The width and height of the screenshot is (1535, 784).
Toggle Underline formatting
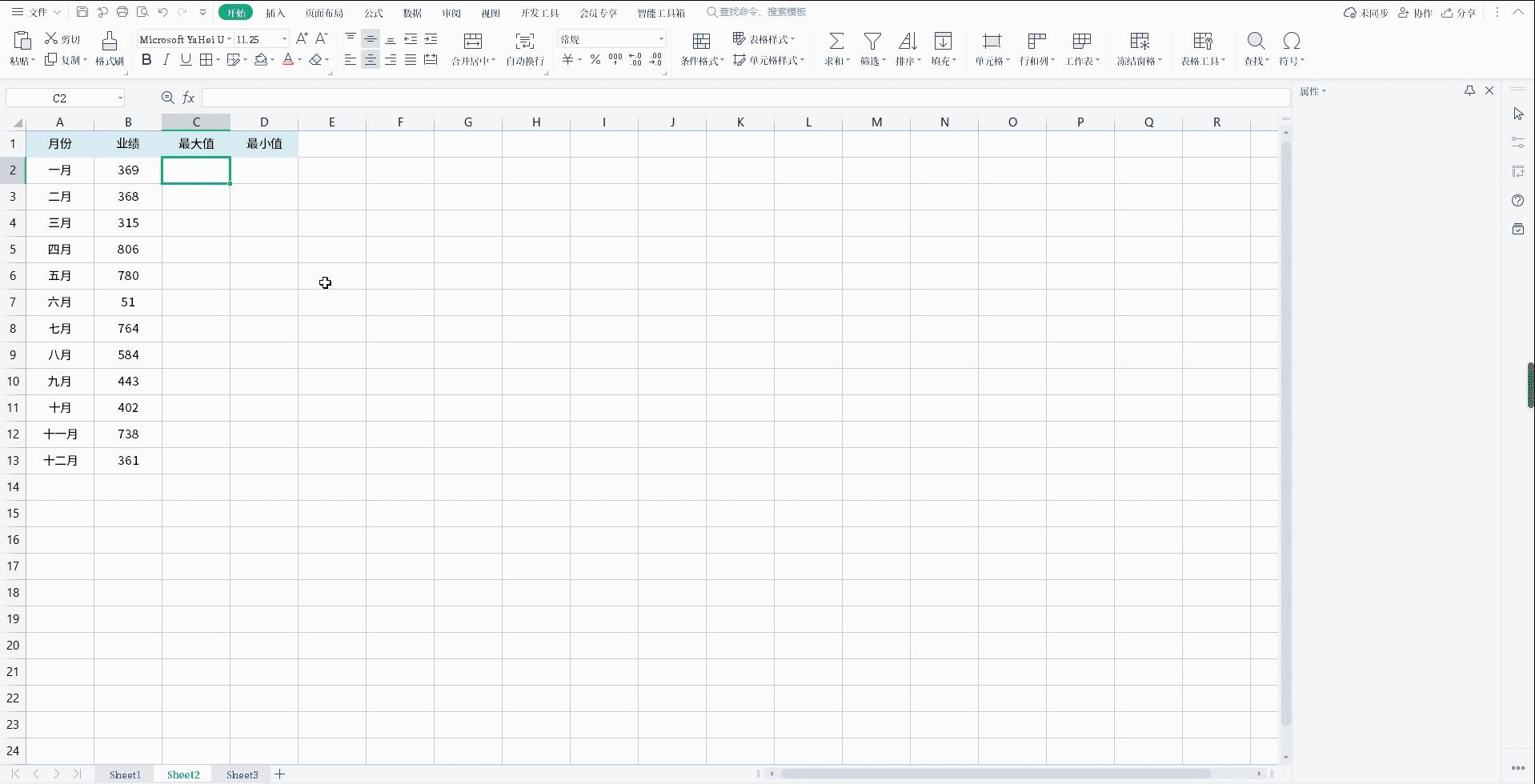click(x=186, y=60)
